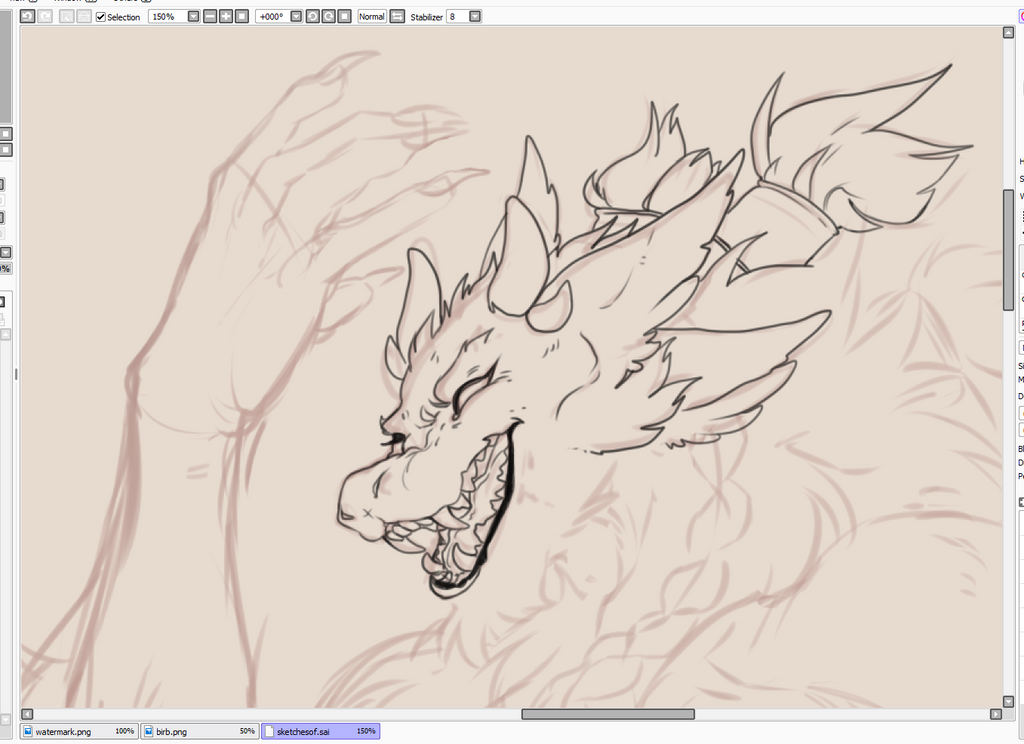Click the vertical scrollbar thumb
1024x744 pixels.
1008,250
